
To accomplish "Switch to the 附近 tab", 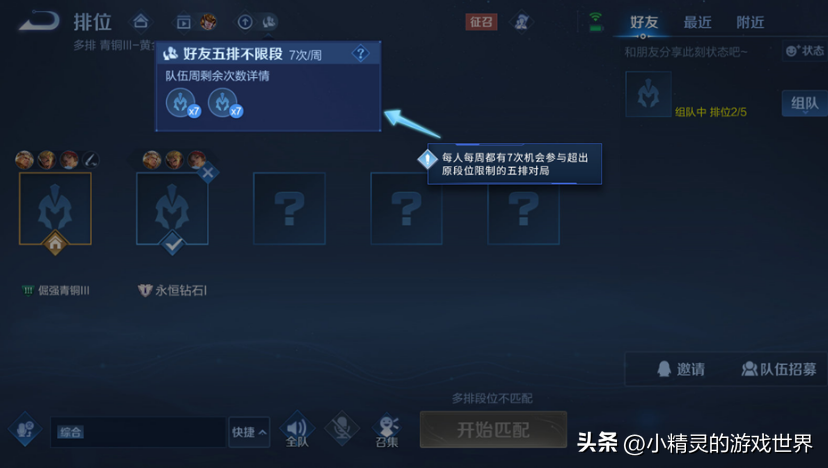I will tap(750, 22).
